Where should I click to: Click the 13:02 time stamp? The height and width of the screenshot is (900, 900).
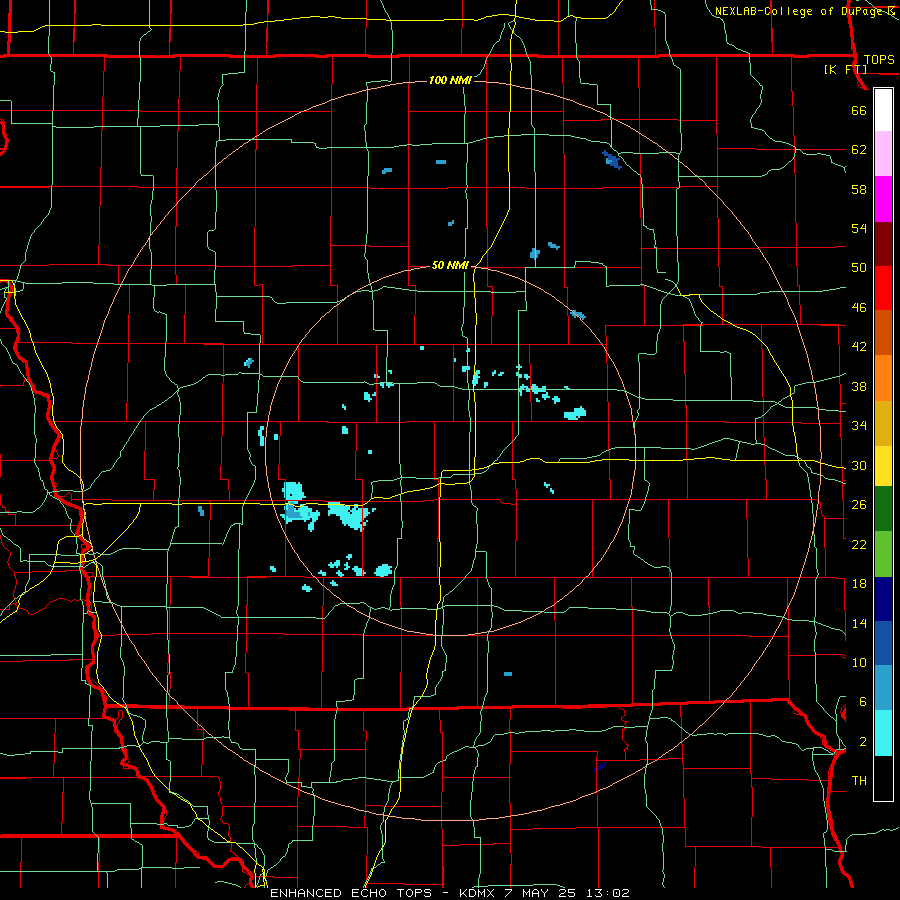607,893
